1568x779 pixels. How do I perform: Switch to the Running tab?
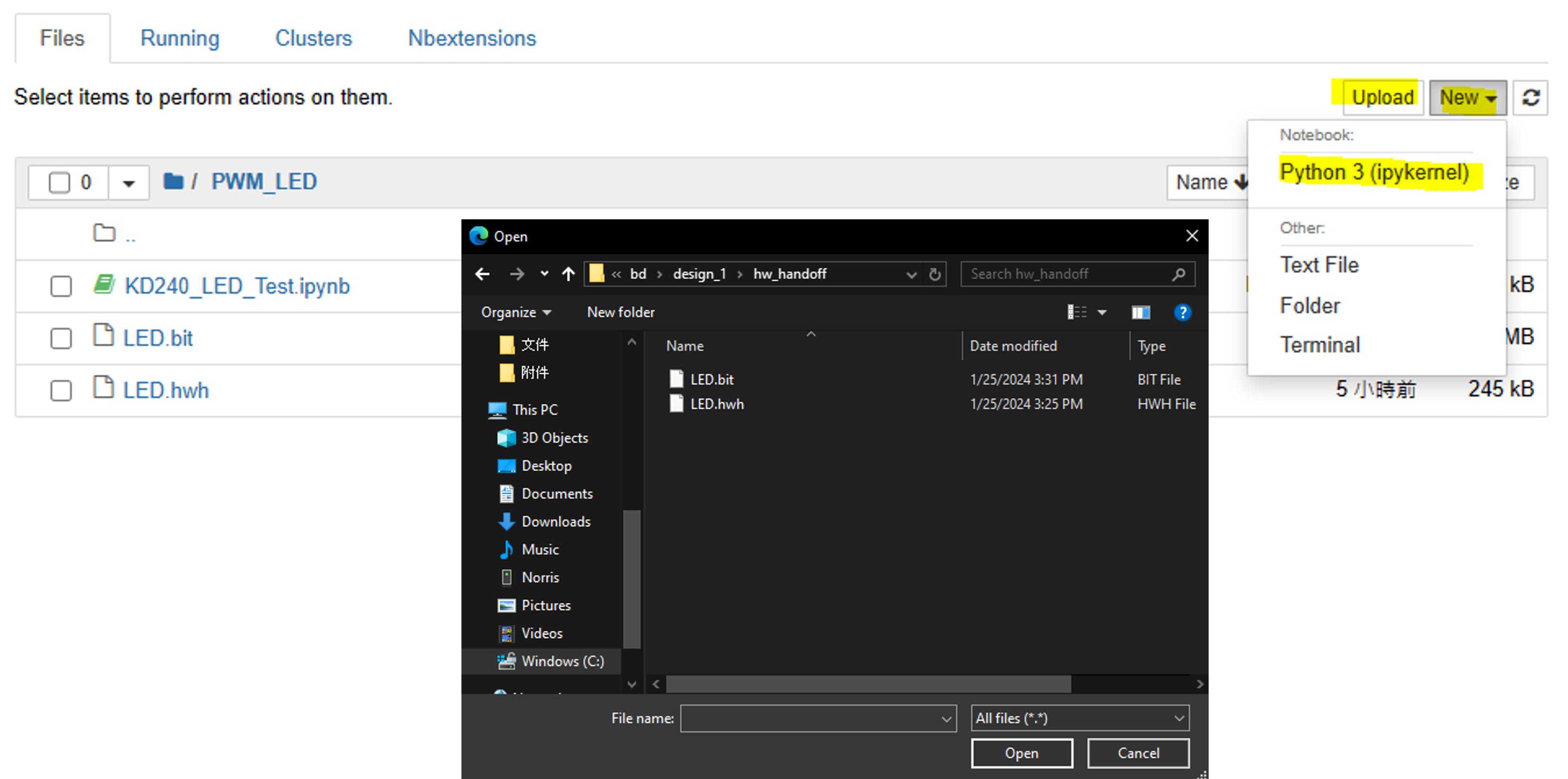click(x=179, y=38)
